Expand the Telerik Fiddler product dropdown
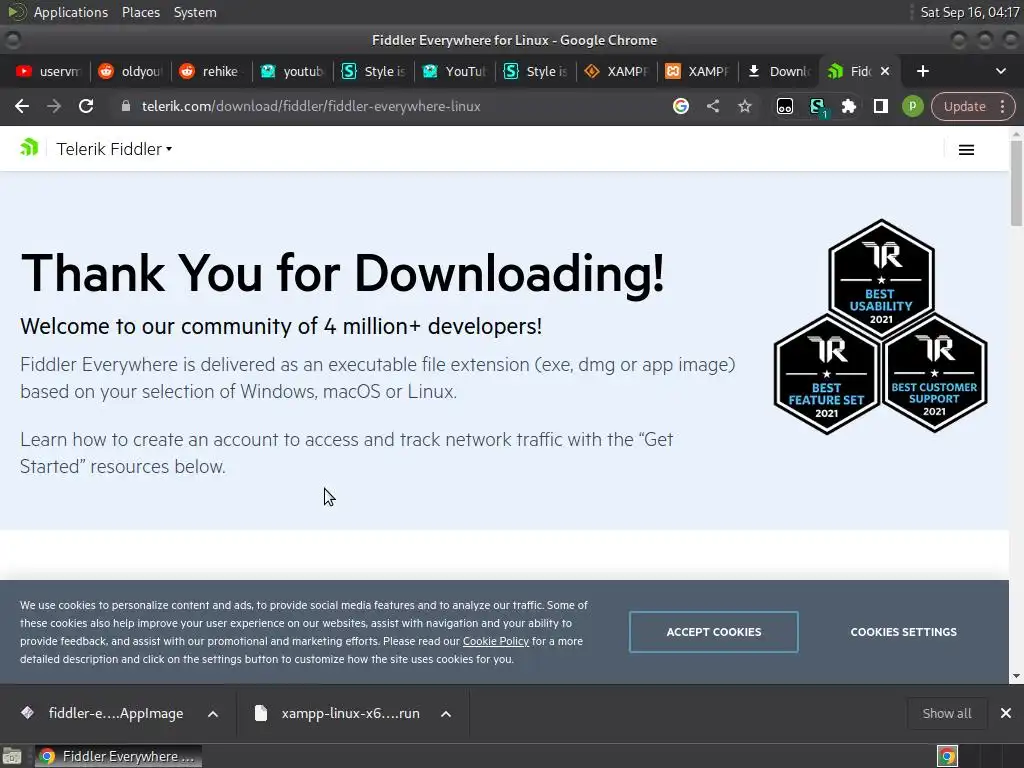The image size is (1024, 768). 114,149
